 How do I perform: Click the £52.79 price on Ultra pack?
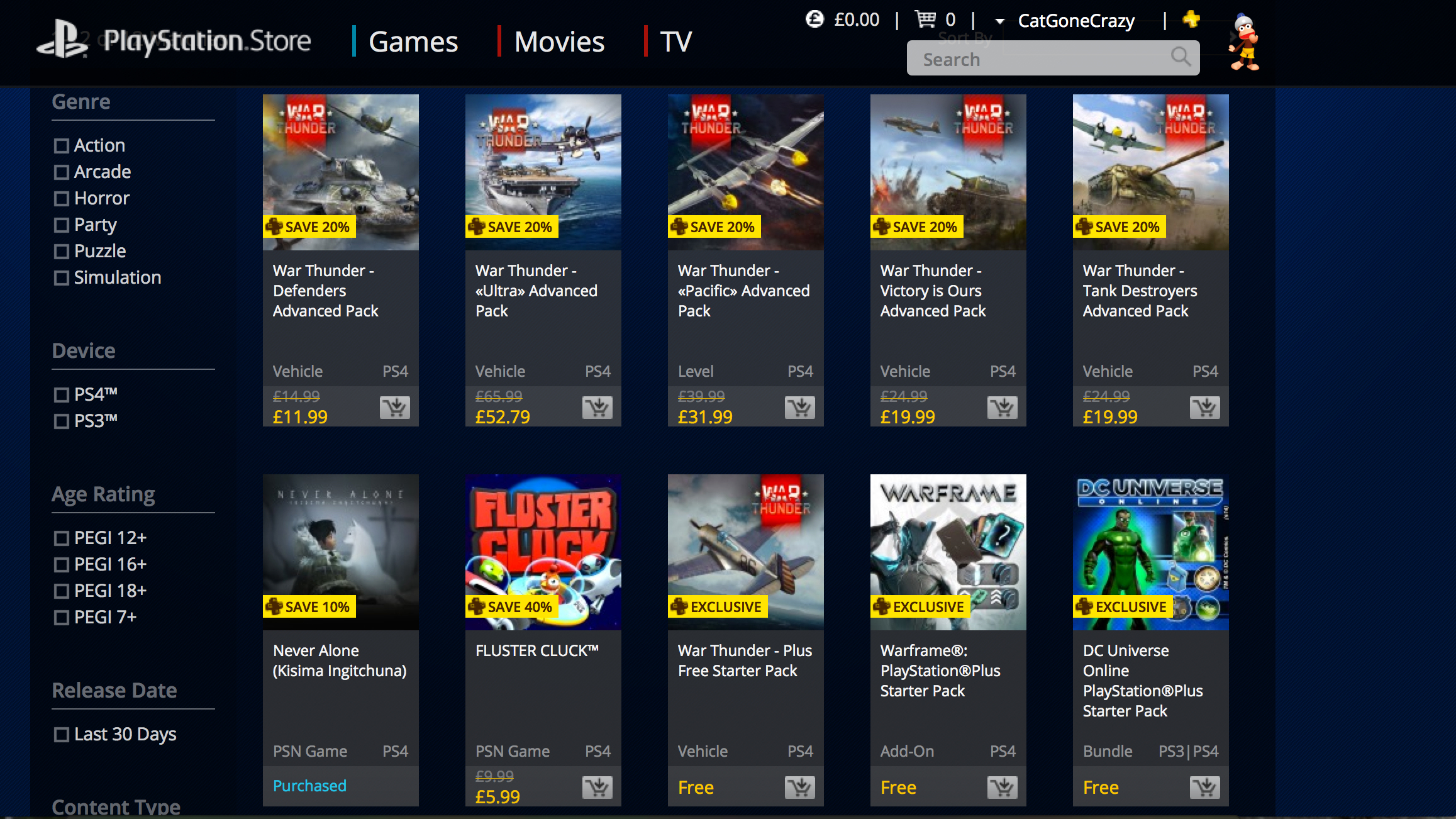click(x=503, y=417)
